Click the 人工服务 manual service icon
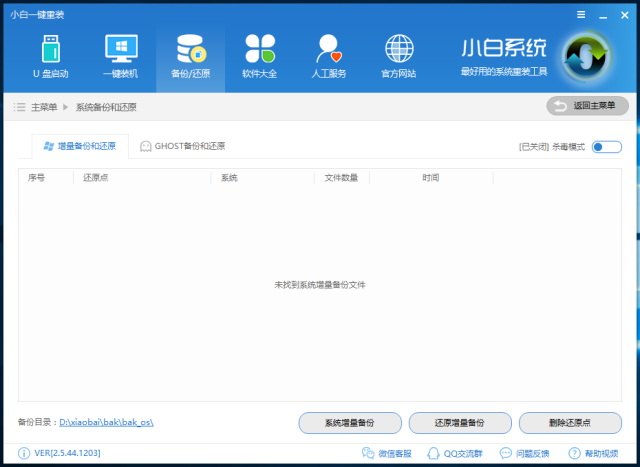The image size is (640, 467). [x=328, y=56]
